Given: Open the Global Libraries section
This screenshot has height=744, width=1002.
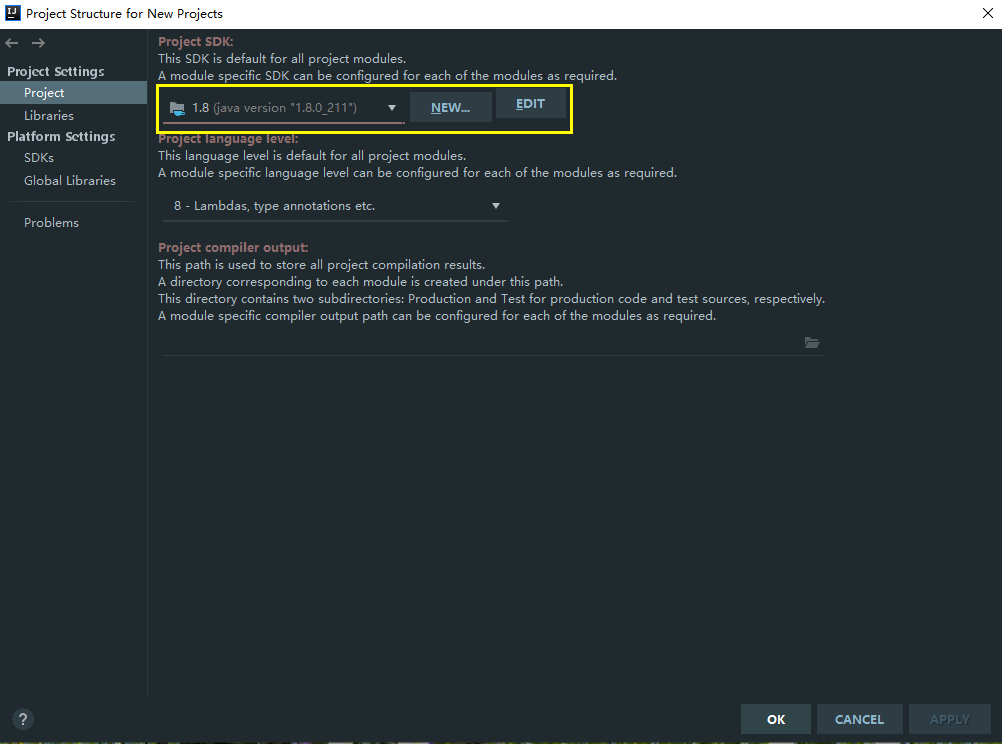Looking at the screenshot, I should pyautogui.click(x=70, y=181).
